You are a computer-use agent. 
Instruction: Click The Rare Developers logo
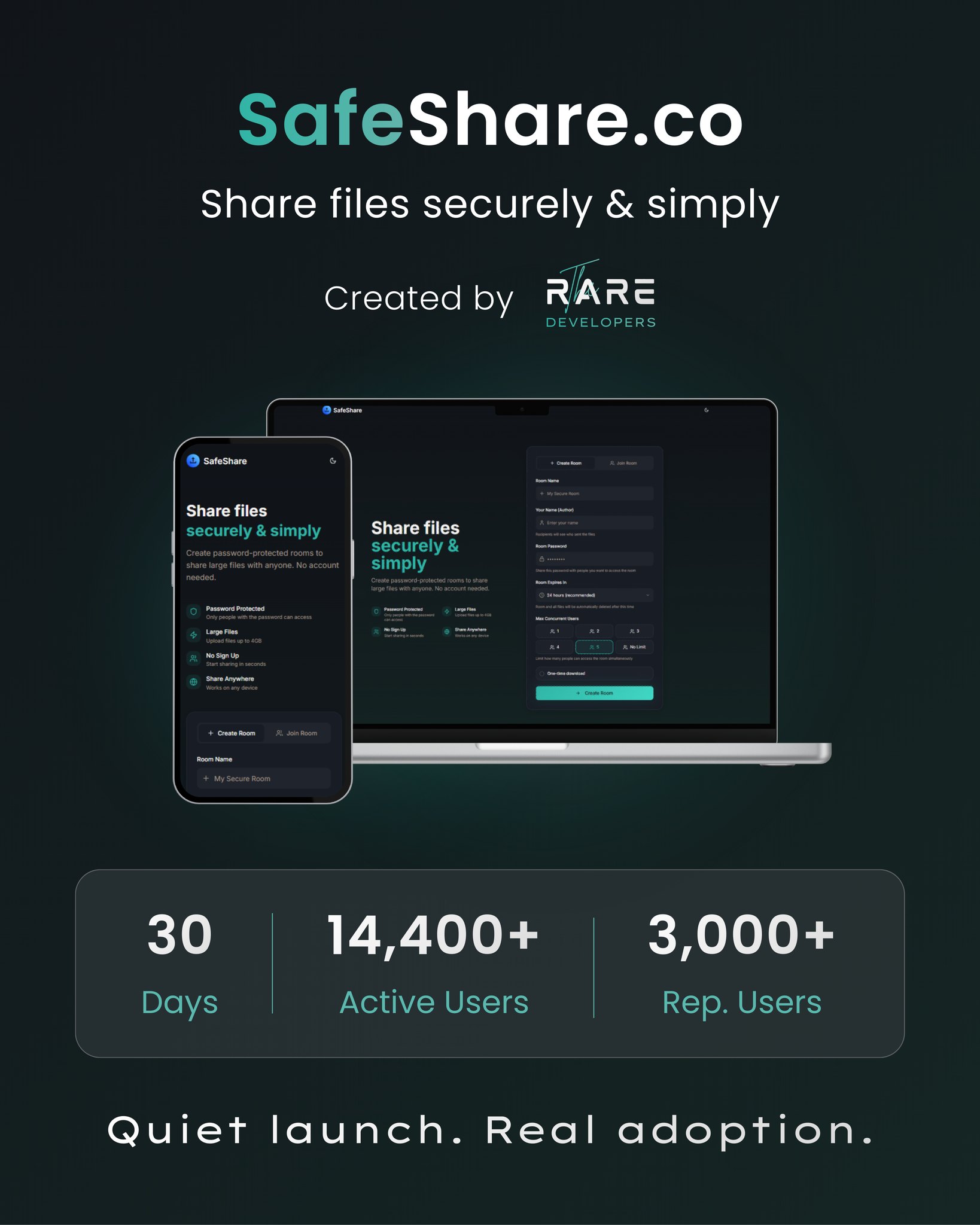click(601, 295)
